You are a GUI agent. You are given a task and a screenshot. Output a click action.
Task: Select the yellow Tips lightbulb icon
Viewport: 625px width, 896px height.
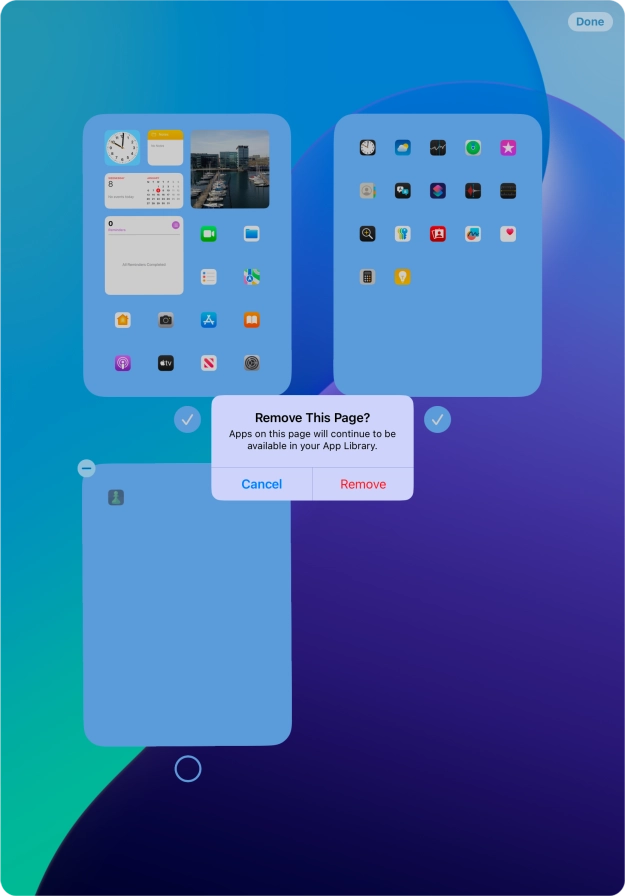(x=402, y=277)
